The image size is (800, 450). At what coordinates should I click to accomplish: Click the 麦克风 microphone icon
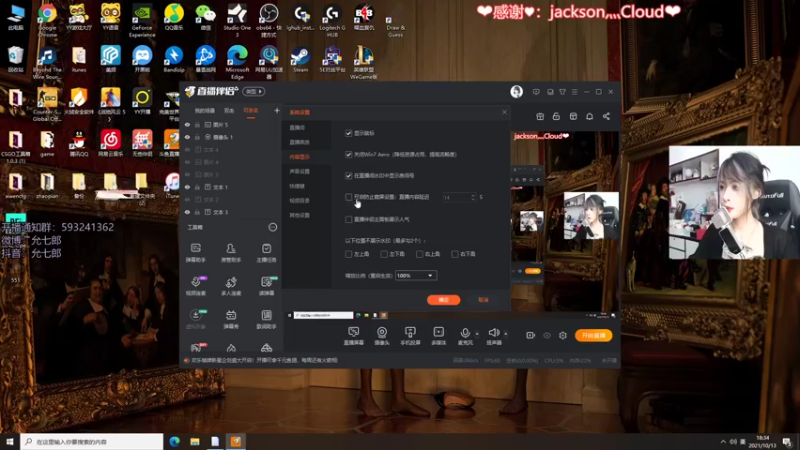(465, 333)
